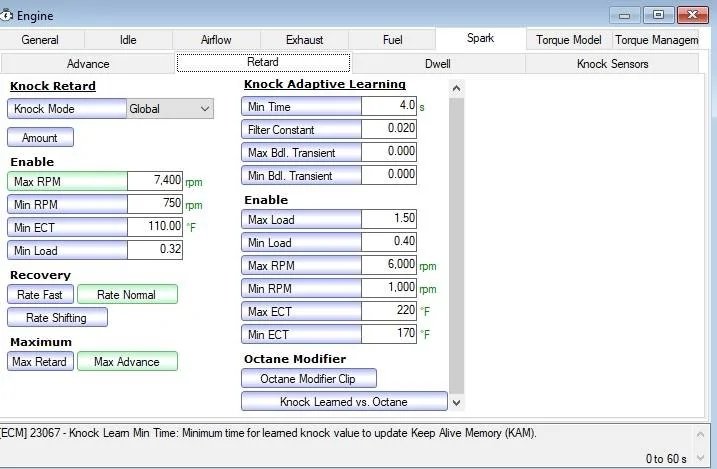
Task: Select the Knock Retard Max RPM label
Action: click(x=67, y=181)
